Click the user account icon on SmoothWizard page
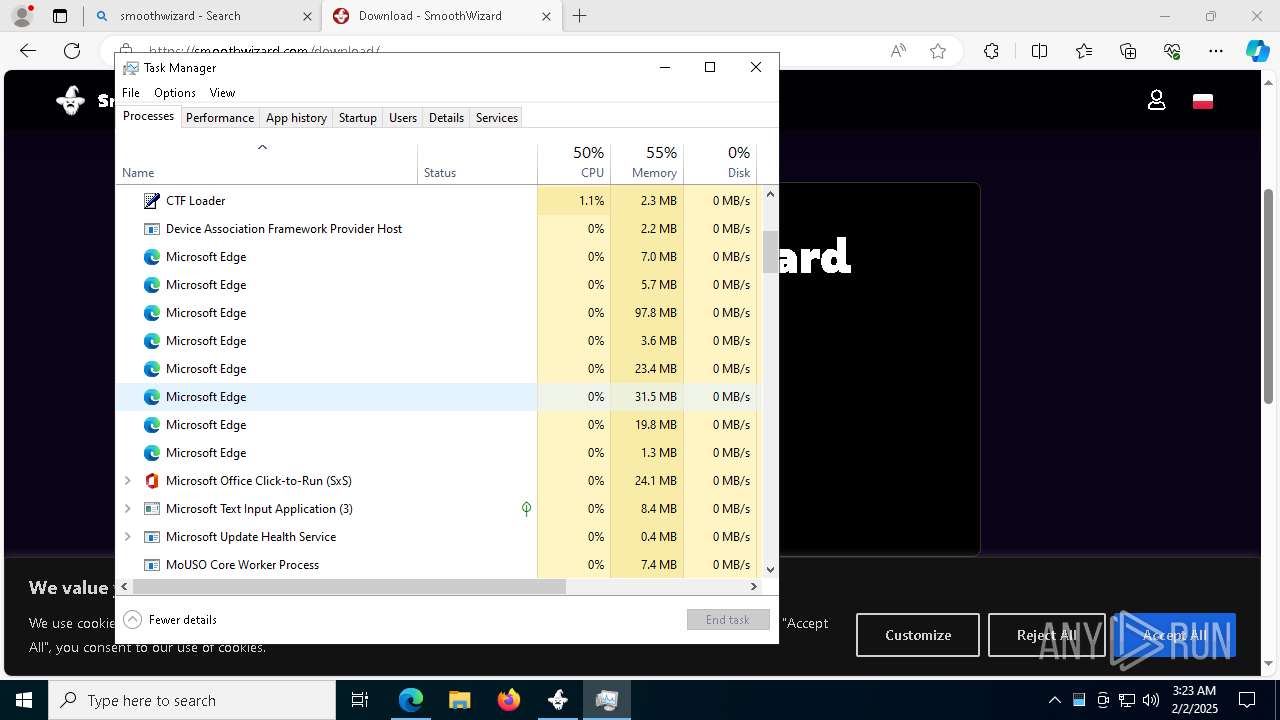This screenshot has width=1280, height=720. click(1157, 100)
